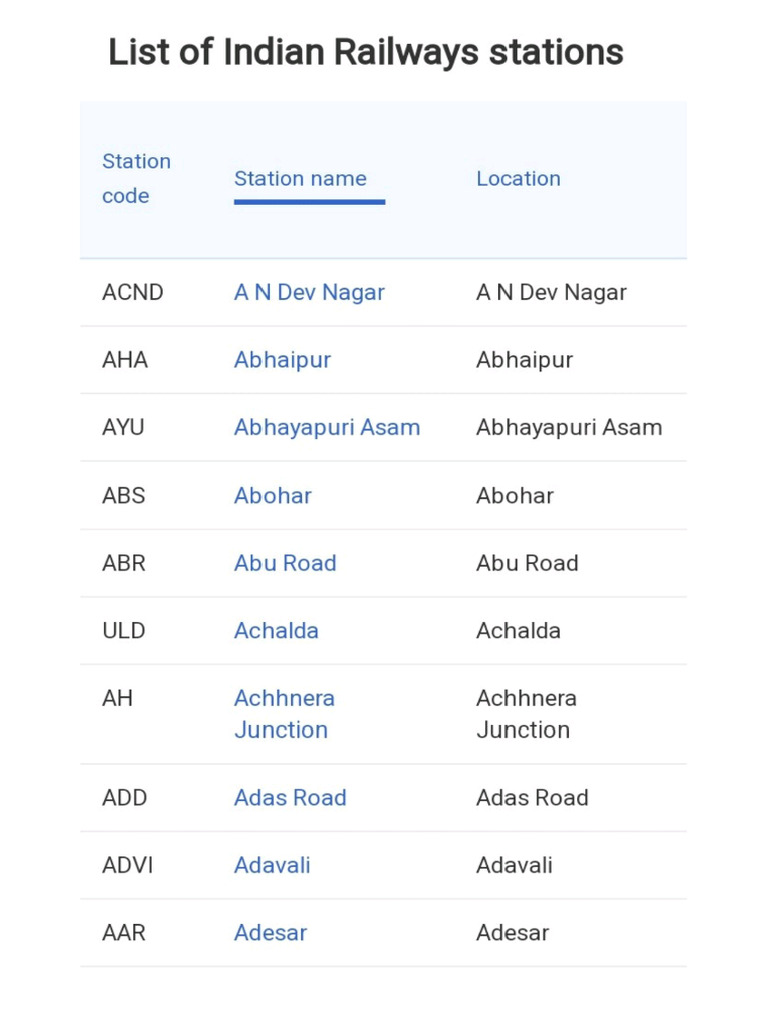Click the Abu Road location cell
The image size is (768, 1024).
click(527, 563)
